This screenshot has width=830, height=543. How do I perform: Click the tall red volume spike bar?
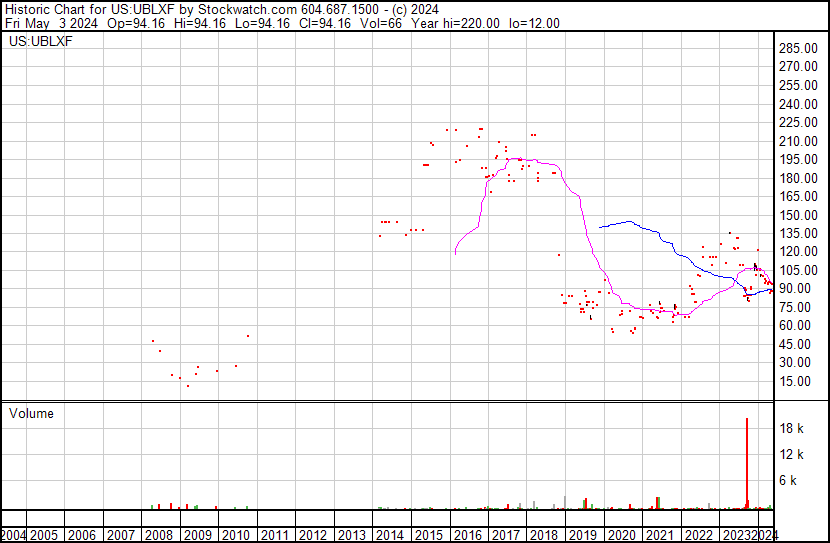click(x=747, y=460)
